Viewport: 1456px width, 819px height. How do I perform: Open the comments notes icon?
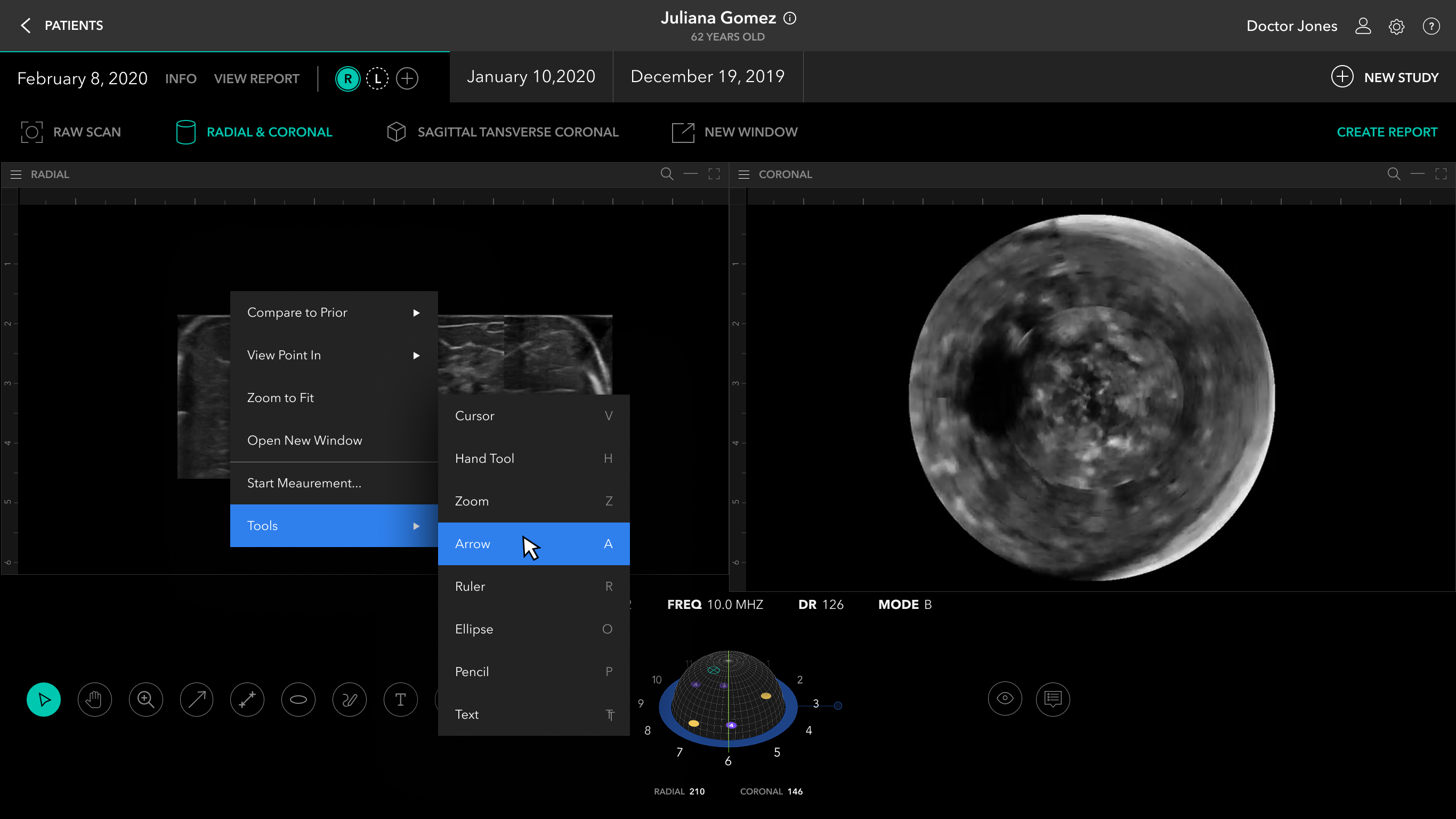click(1053, 698)
